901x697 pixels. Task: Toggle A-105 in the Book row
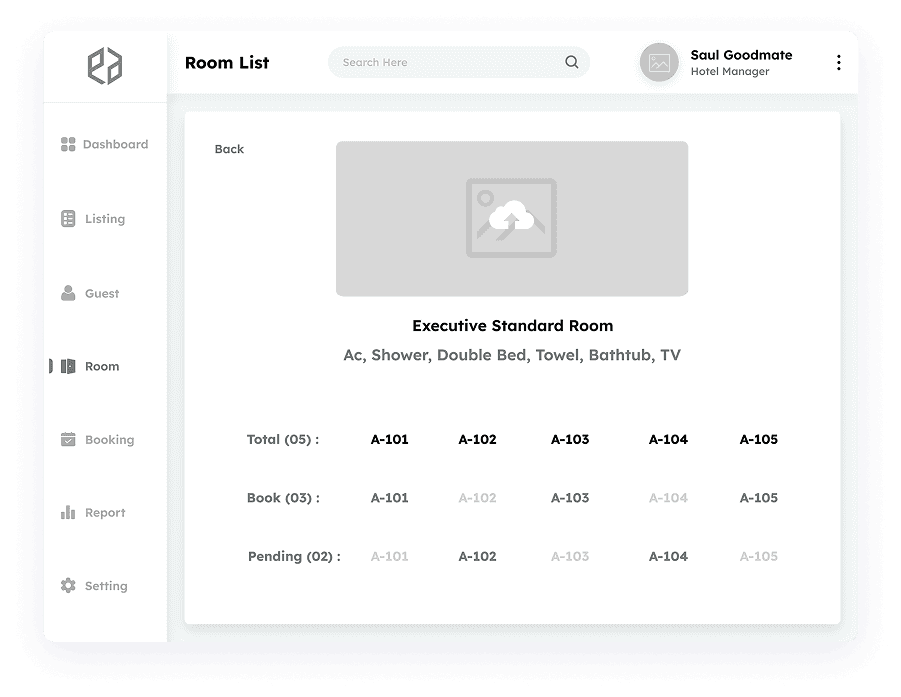(758, 497)
